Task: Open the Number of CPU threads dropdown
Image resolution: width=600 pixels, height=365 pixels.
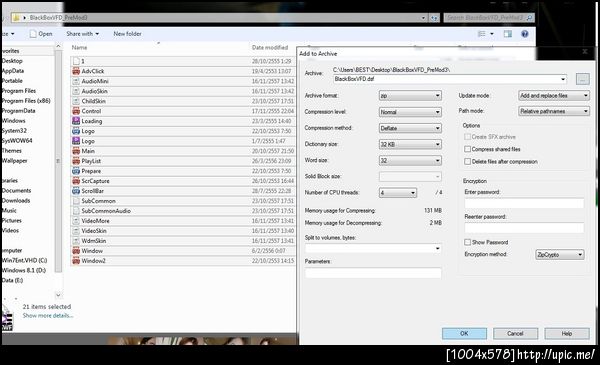Action: click(398, 192)
